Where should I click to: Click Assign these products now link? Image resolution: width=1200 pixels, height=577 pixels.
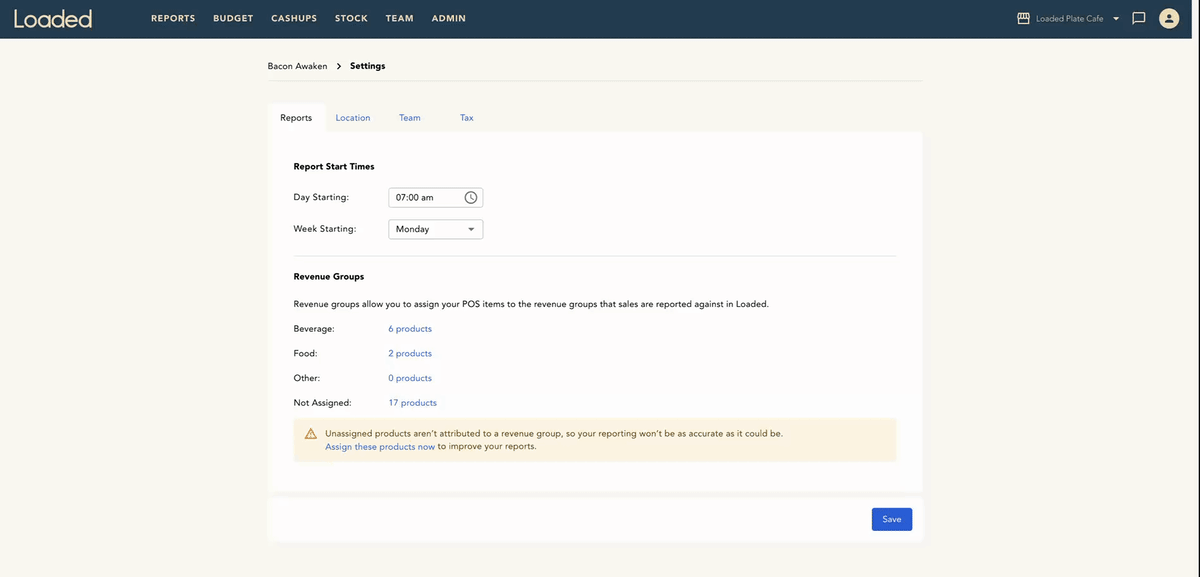click(380, 447)
